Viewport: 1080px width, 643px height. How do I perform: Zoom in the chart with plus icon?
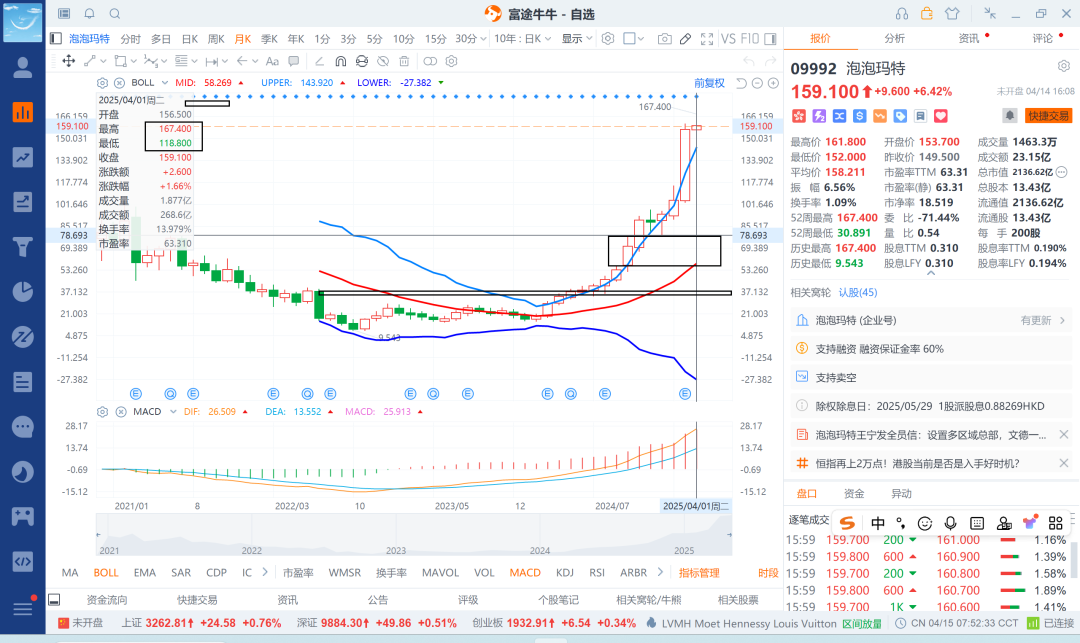tap(773, 83)
